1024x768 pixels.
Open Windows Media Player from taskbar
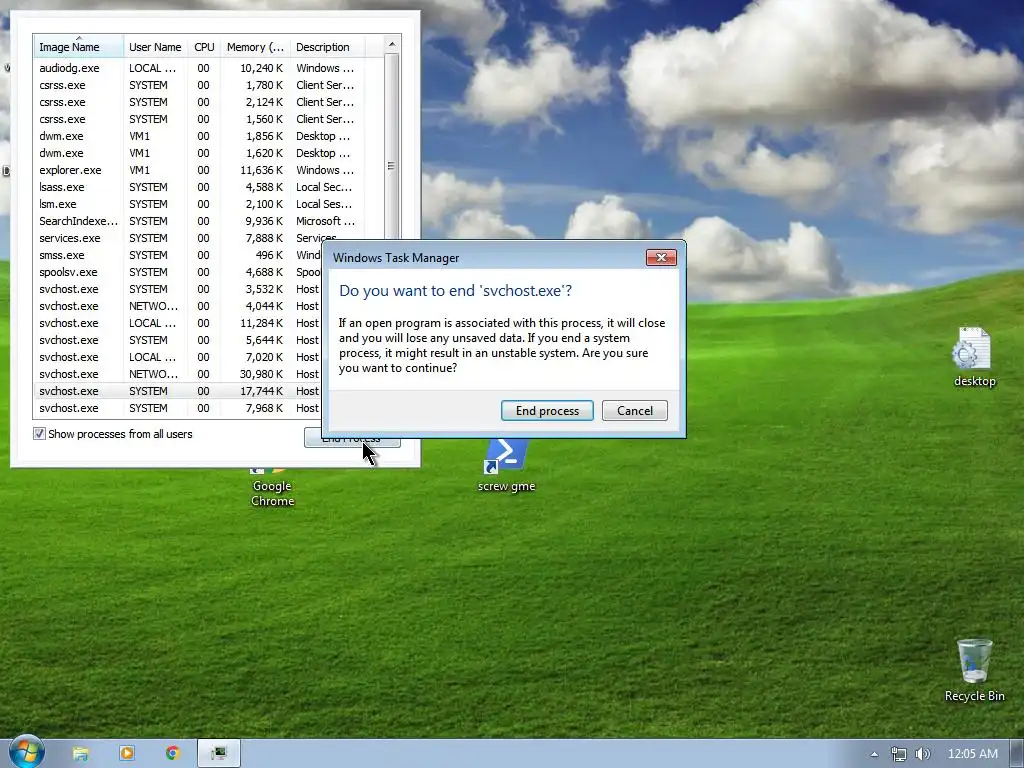[127, 754]
